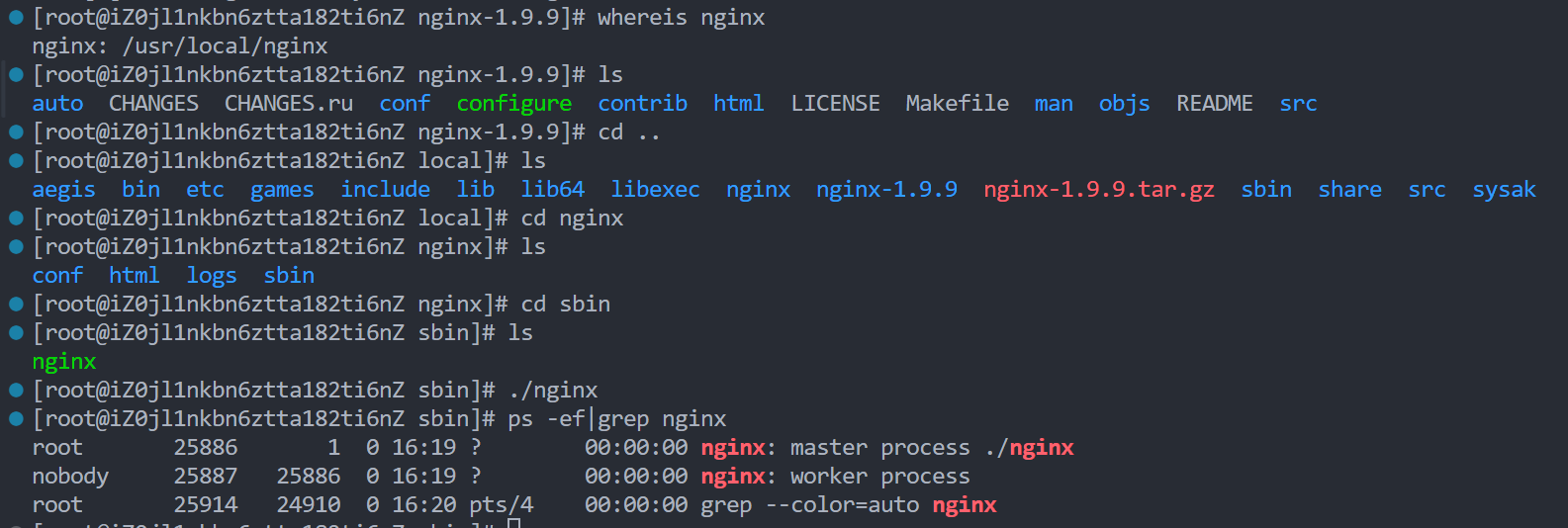Click the blue dot beside 'cd nginx' command
The image size is (1568, 528).
click(x=16, y=219)
